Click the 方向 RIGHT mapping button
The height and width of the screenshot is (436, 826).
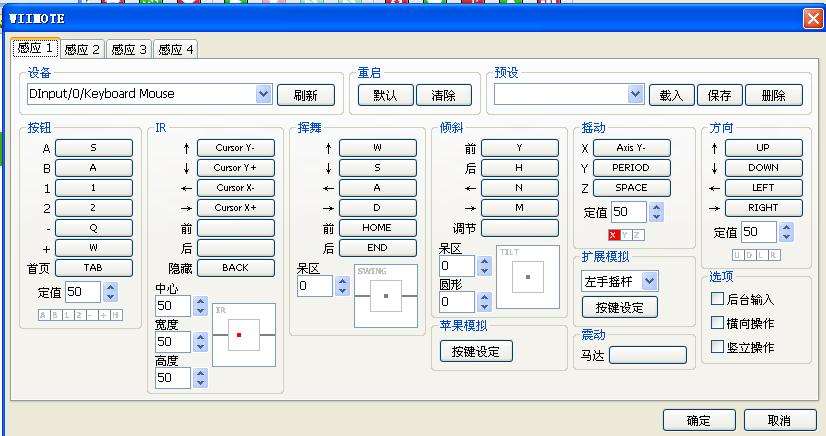tap(763, 208)
